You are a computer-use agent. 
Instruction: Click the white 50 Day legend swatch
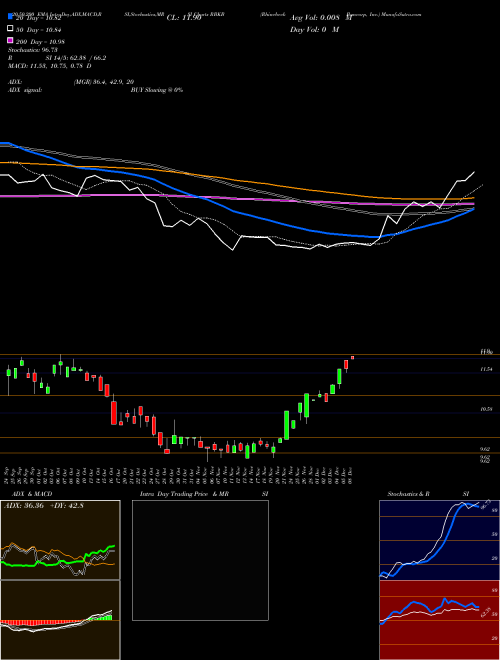tap(10, 29)
